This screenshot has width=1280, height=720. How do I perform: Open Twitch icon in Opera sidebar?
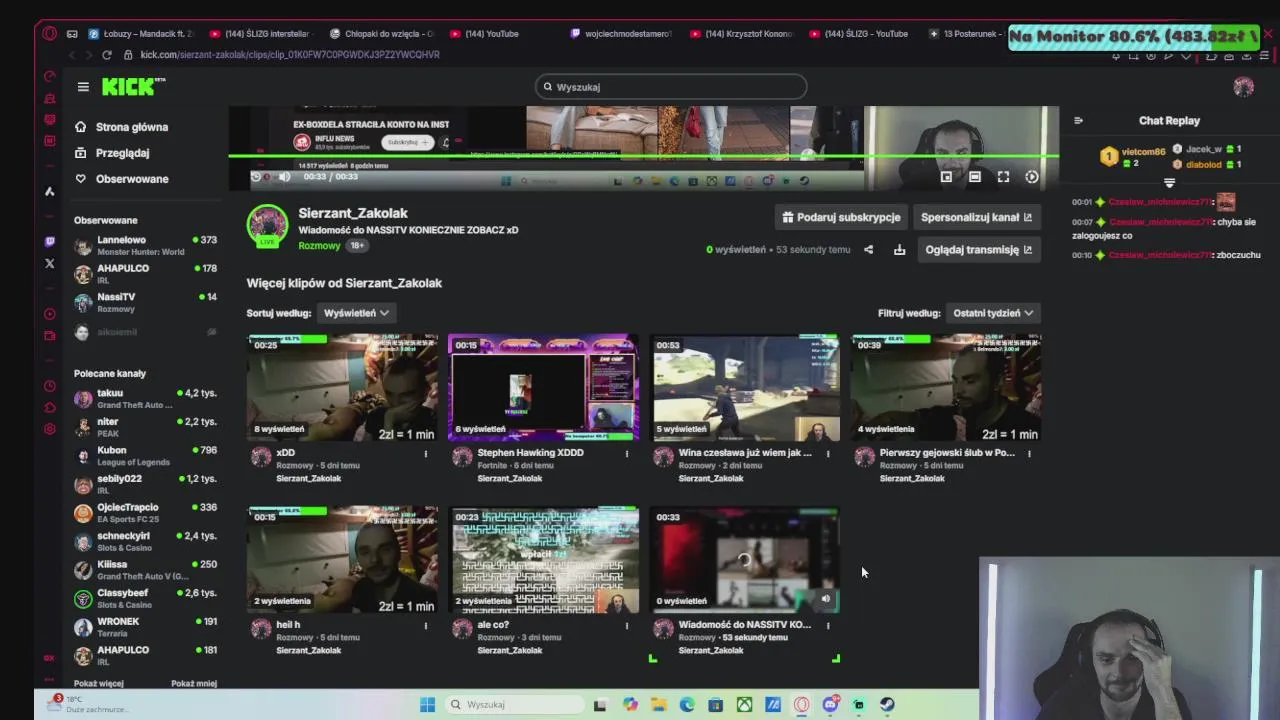coord(50,242)
